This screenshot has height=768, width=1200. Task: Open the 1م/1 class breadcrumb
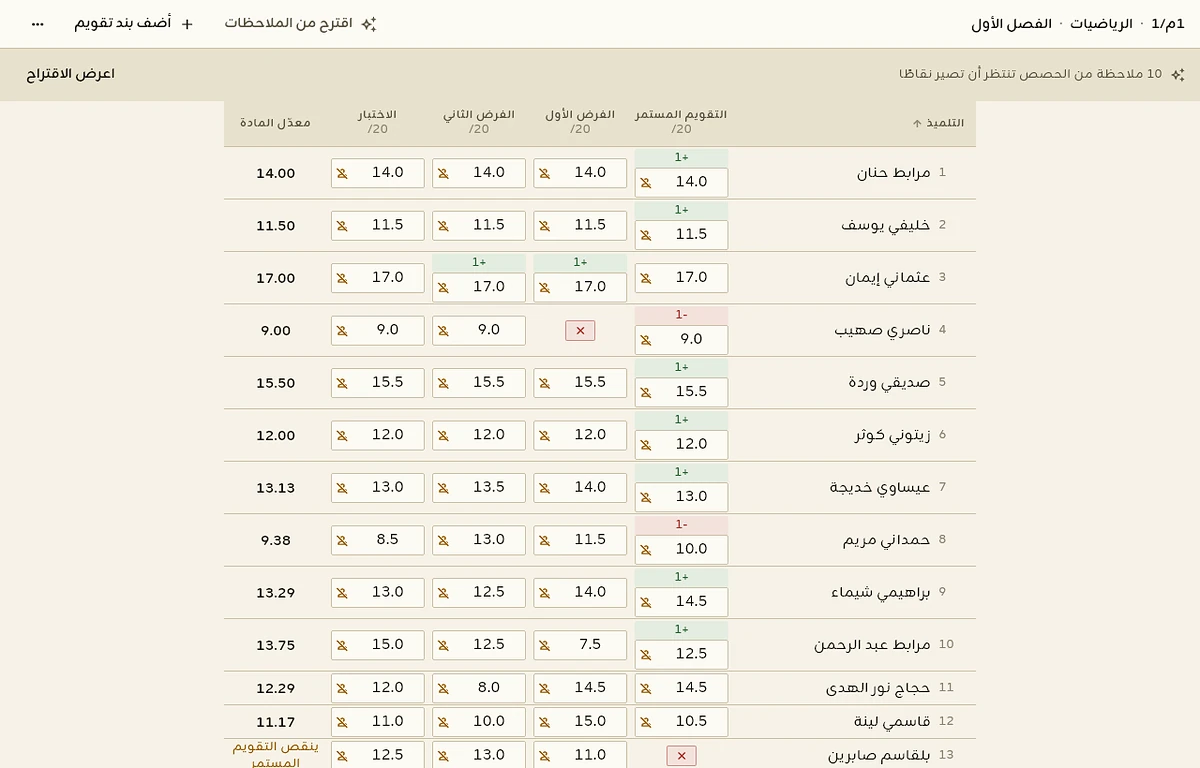pos(1168,23)
